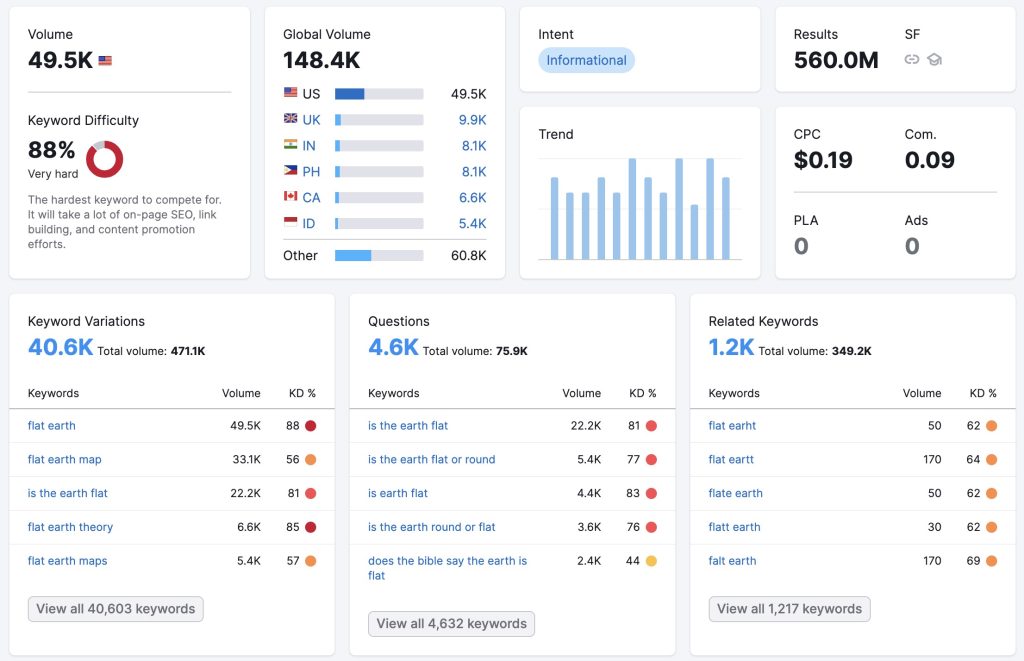This screenshot has width=1024, height=661.
Task: Open the PH country link
Action: 311,172
